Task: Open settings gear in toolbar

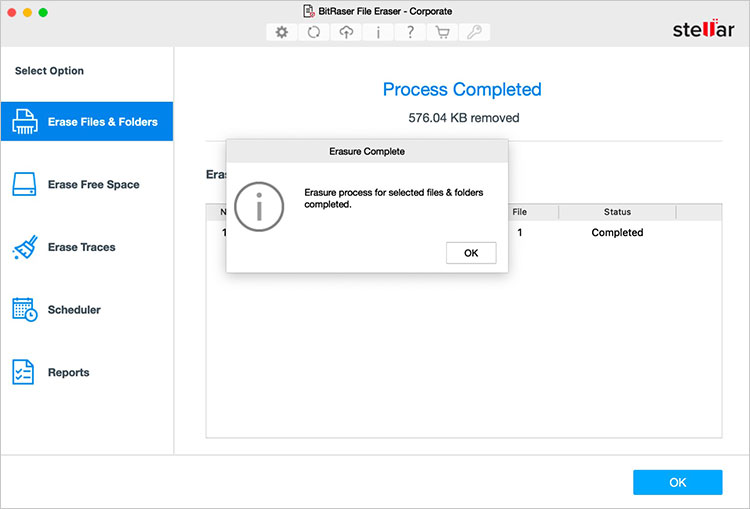Action: [x=282, y=32]
